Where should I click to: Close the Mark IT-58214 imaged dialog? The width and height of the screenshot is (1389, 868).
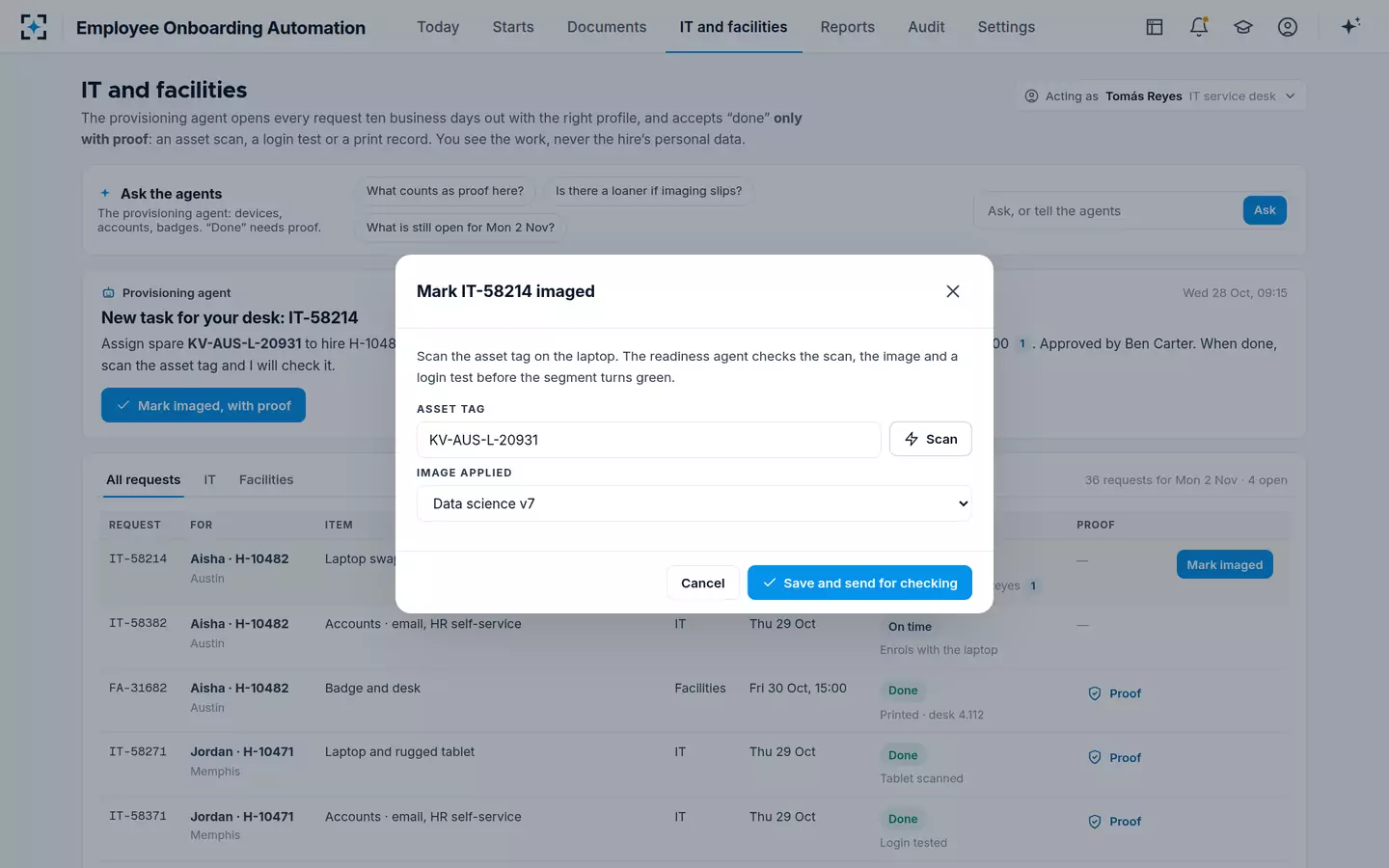[x=953, y=291]
